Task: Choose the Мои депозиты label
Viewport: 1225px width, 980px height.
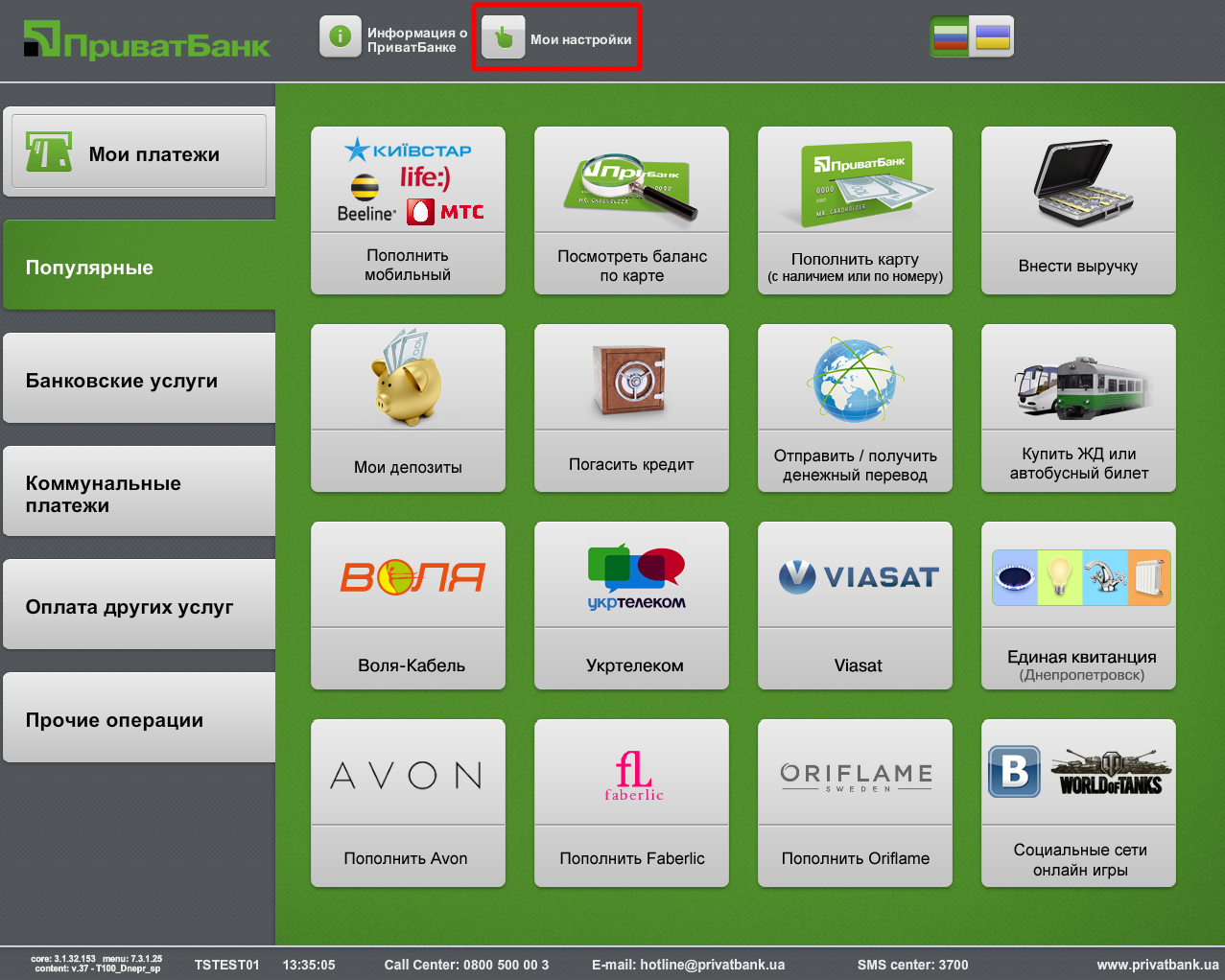Action: click(x=408, y=467)
